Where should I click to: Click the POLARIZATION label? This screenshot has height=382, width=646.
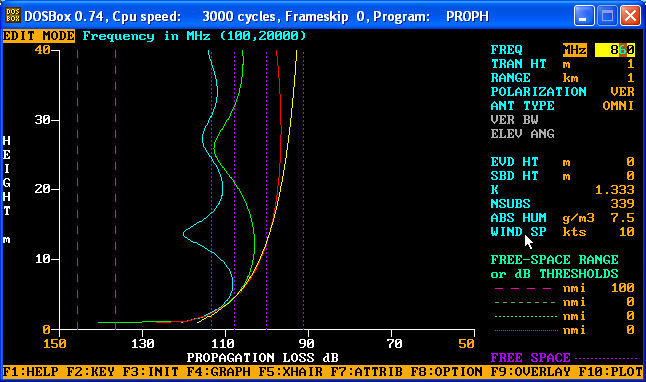(538, 91)
